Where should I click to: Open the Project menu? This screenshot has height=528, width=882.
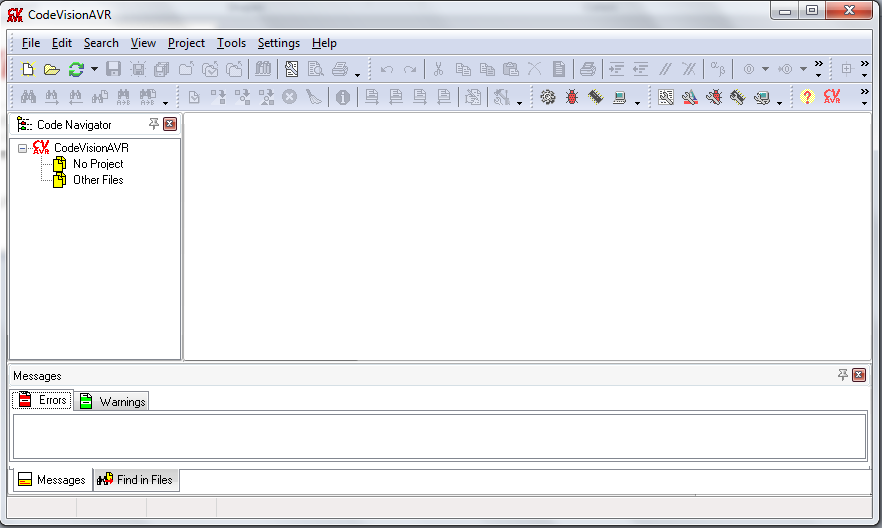(x=186, y=43)
